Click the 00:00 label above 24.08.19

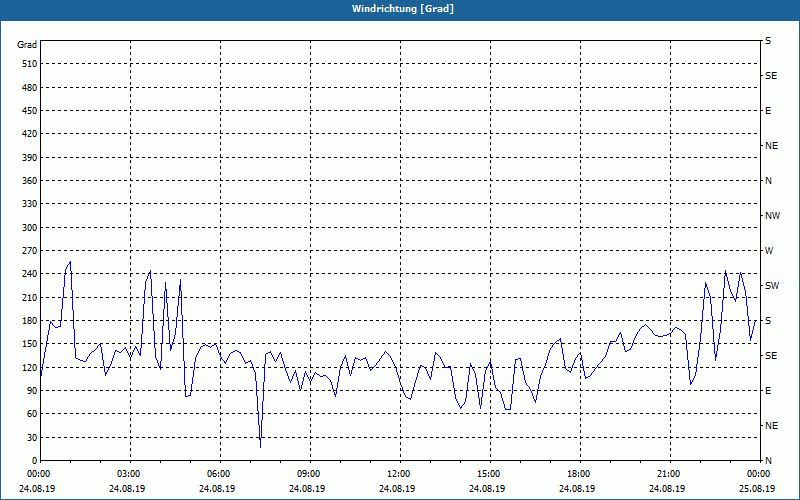point(38,474)
